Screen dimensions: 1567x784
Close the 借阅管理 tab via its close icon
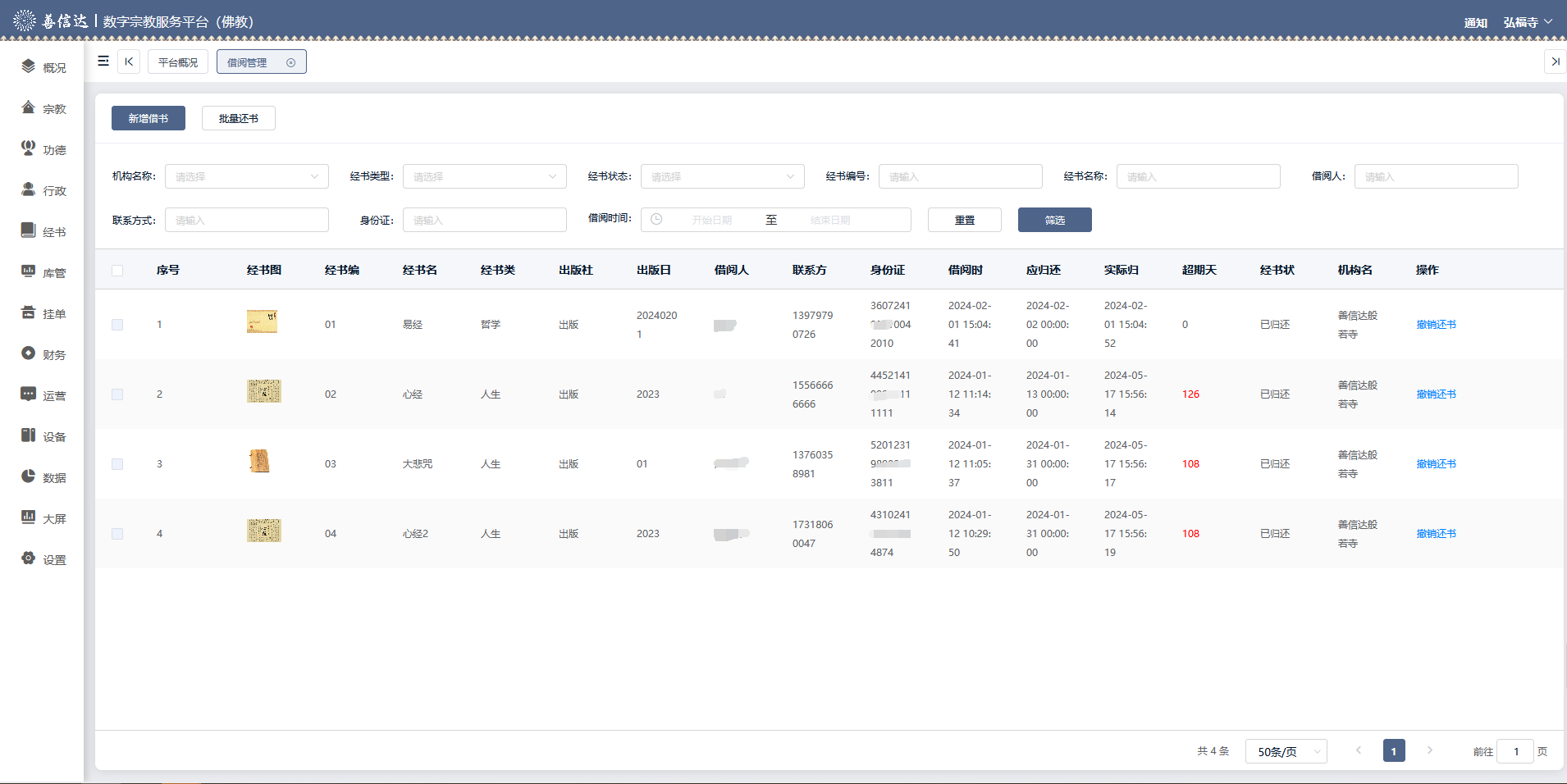290,62
